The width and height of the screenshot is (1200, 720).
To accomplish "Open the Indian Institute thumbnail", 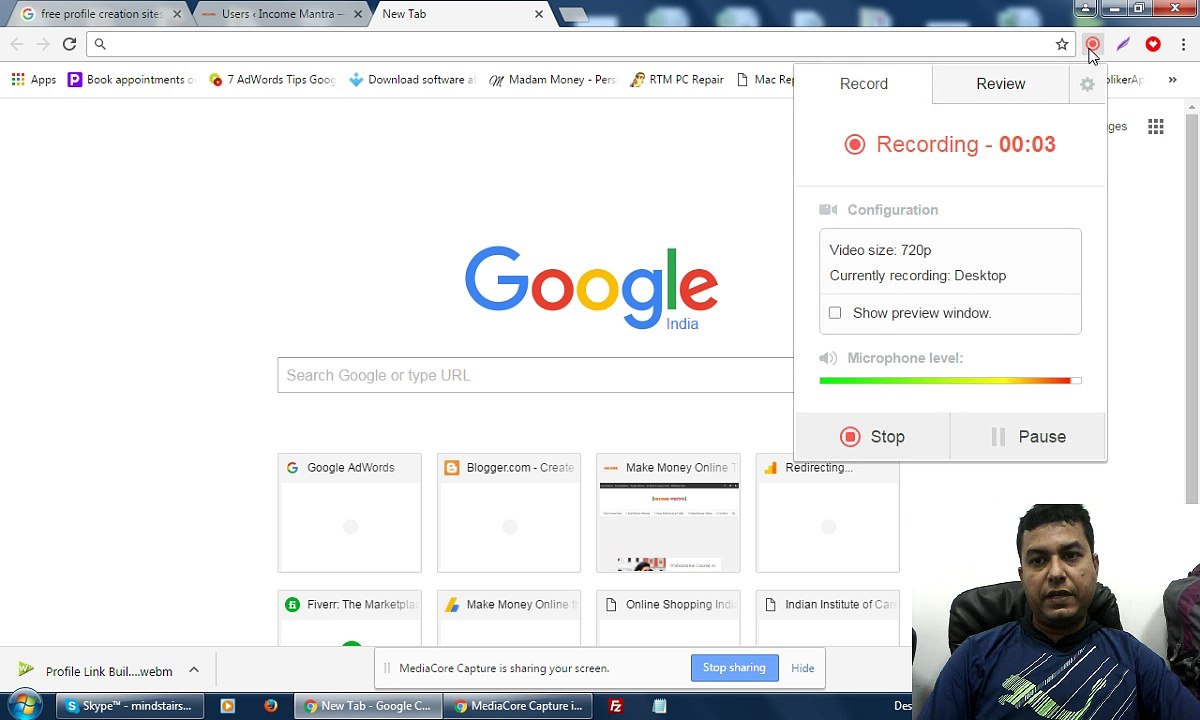I will pos(828,618).
